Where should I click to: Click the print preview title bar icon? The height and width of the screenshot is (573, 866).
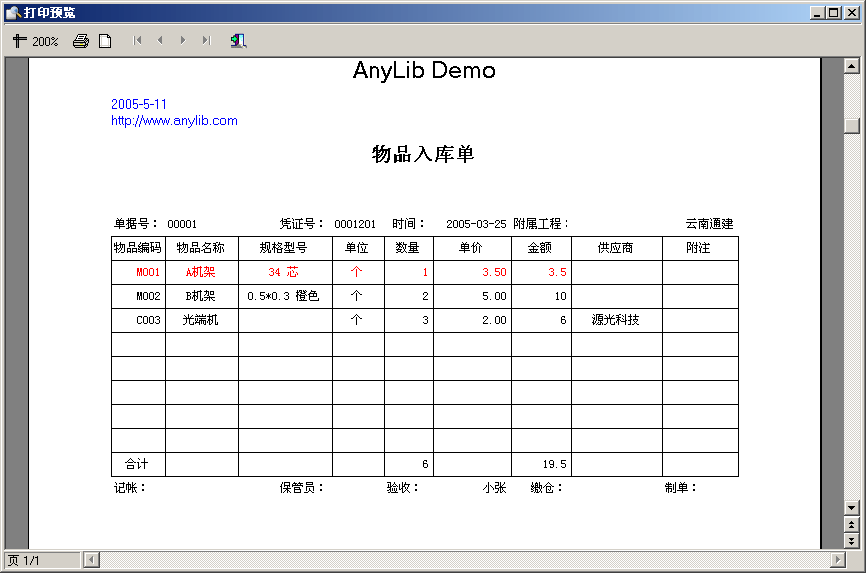[13, 12]
